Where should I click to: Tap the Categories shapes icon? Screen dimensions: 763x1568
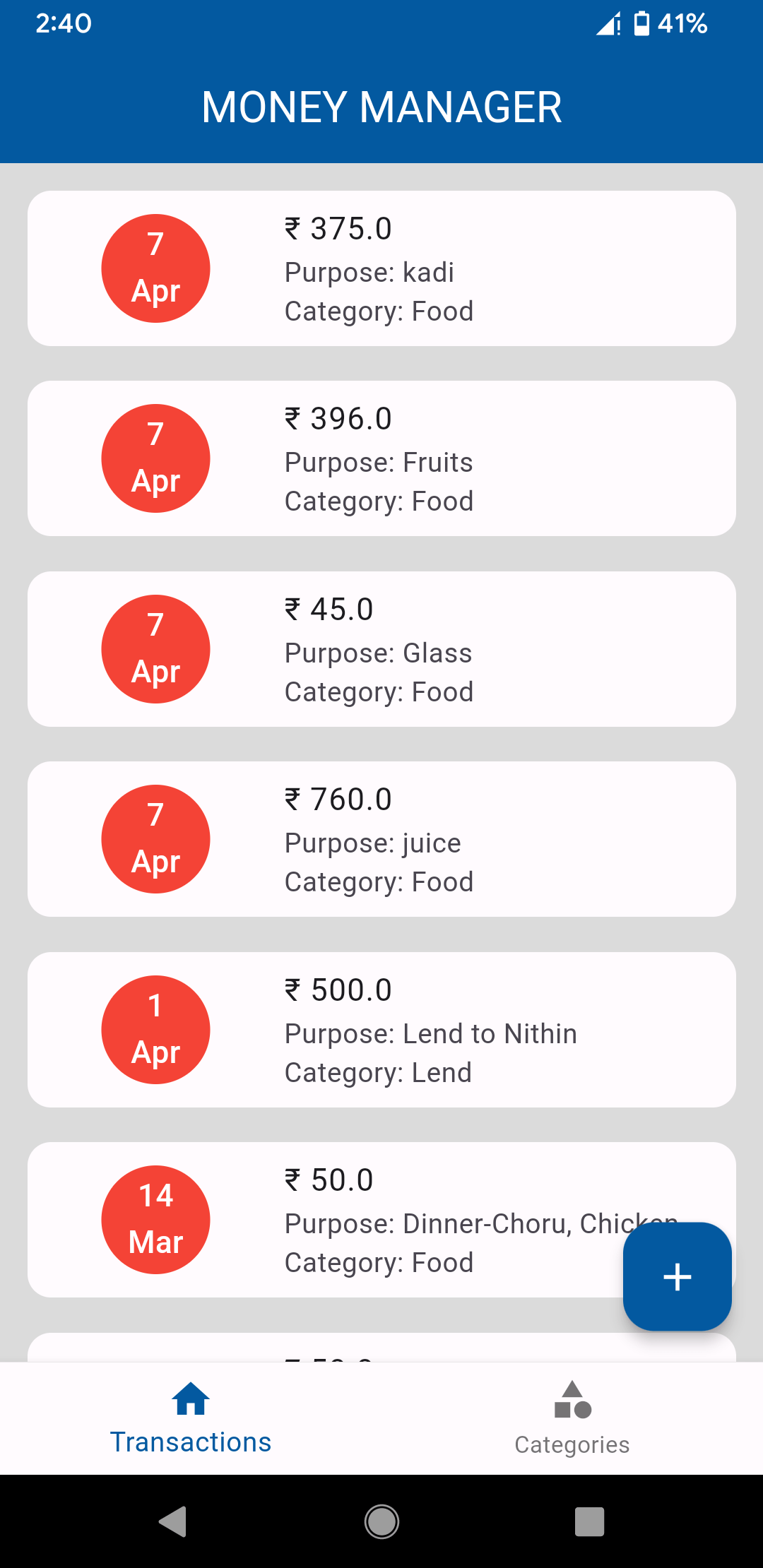click(x=572, y=1400)
